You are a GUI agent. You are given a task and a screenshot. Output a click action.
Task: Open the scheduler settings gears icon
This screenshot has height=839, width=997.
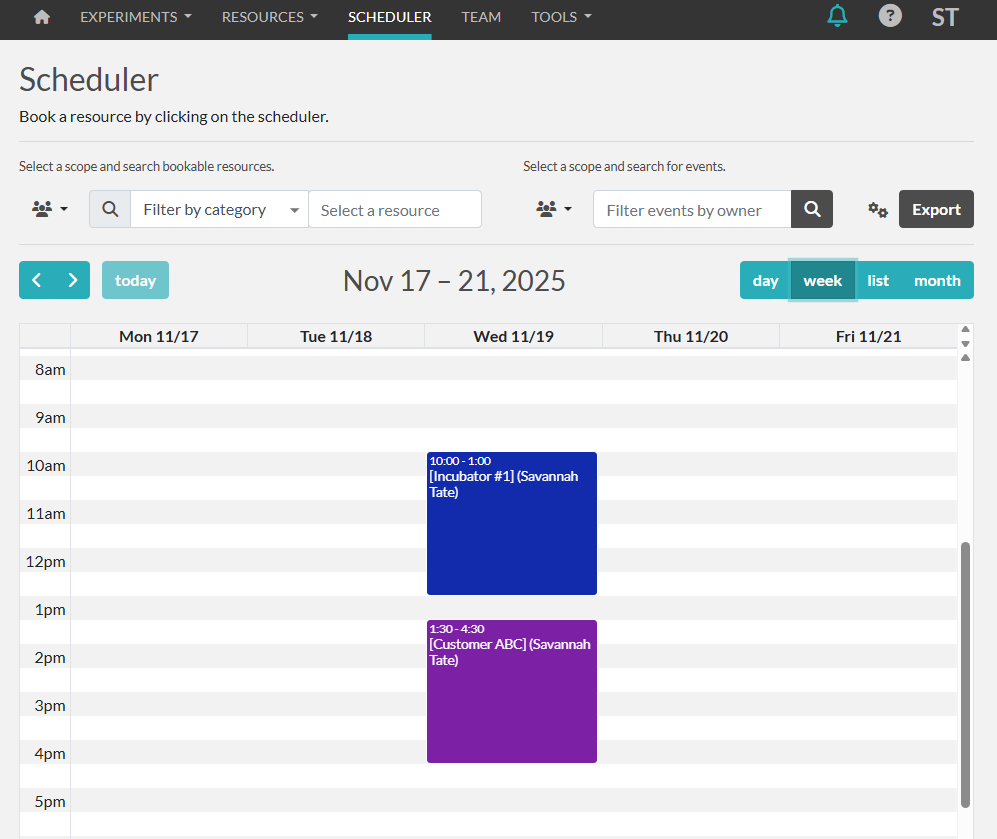877,210
